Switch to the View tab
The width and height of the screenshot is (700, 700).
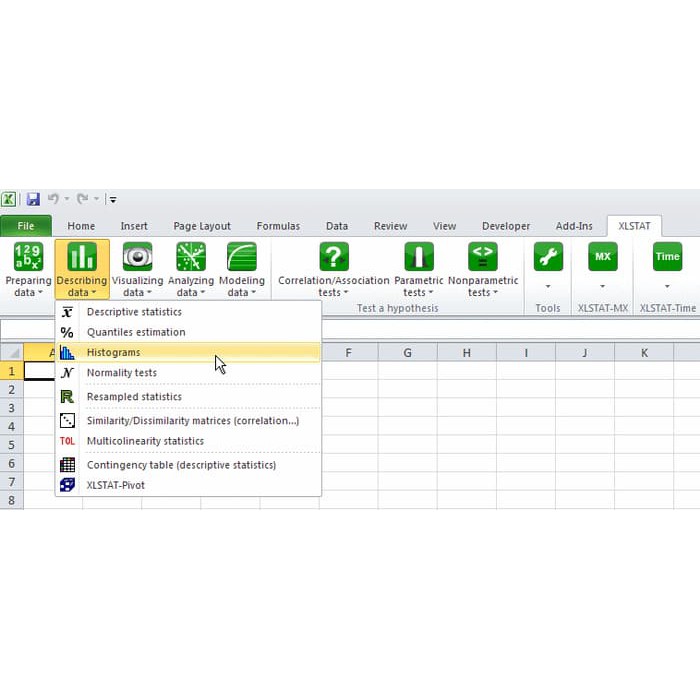[444, 226]
